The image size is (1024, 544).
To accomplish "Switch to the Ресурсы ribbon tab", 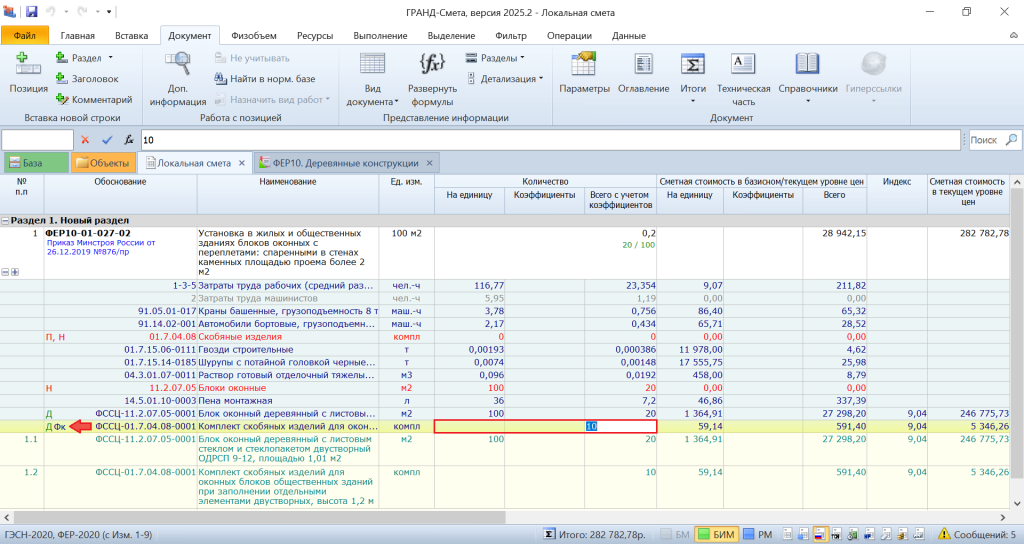I will 314,35.
